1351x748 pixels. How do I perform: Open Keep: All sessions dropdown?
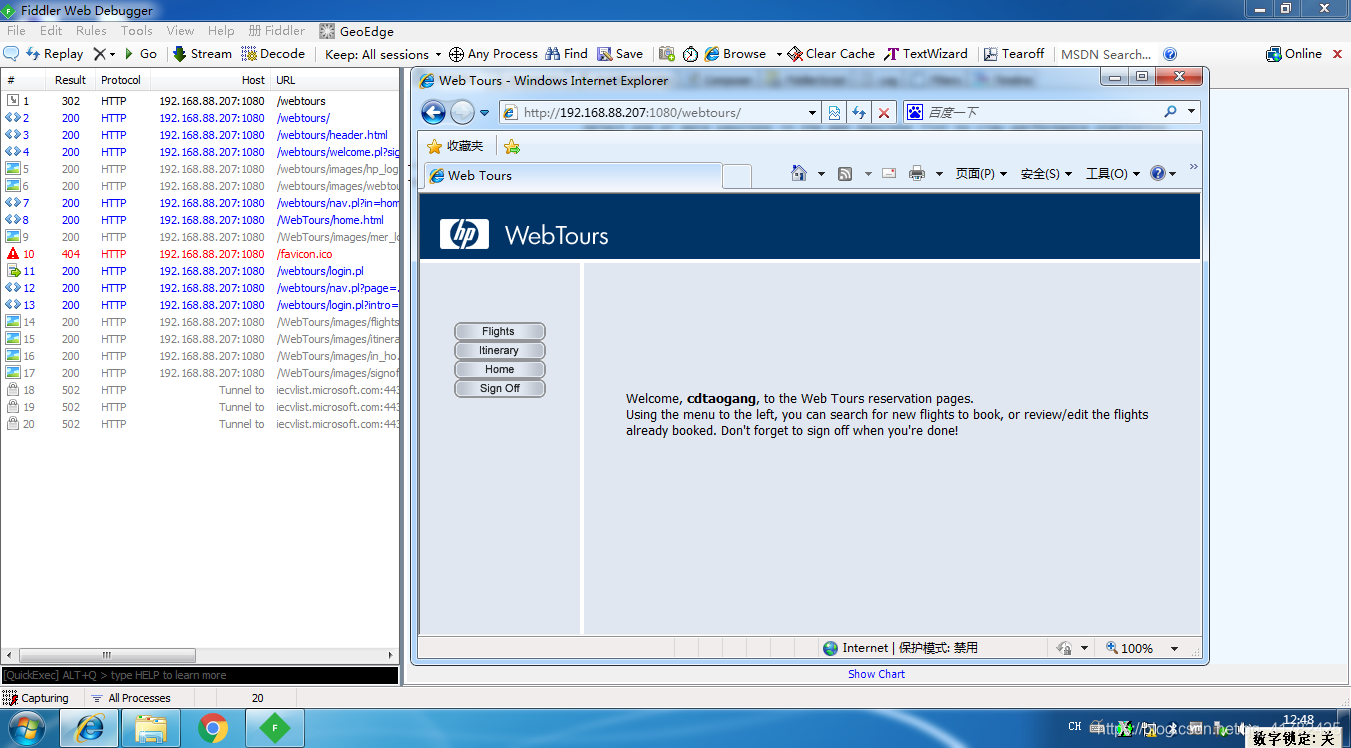click(383, 54)
